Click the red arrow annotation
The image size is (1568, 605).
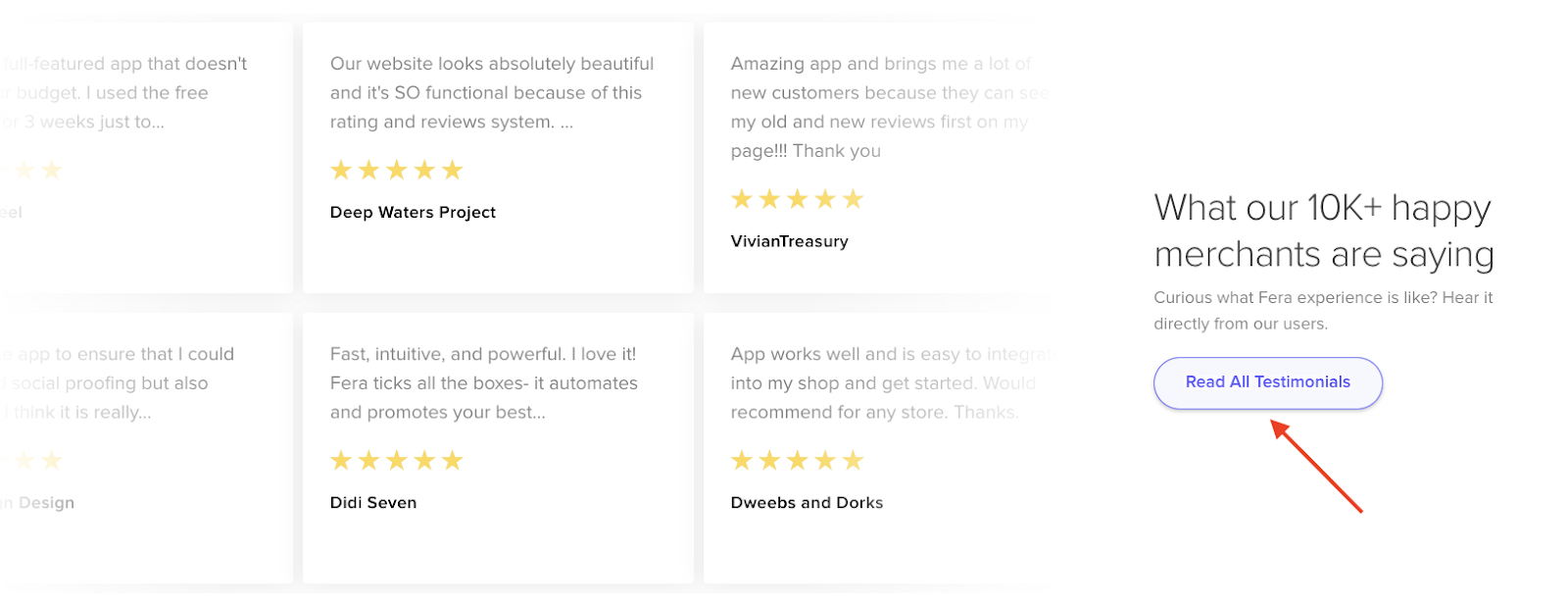coord(1316,466)
